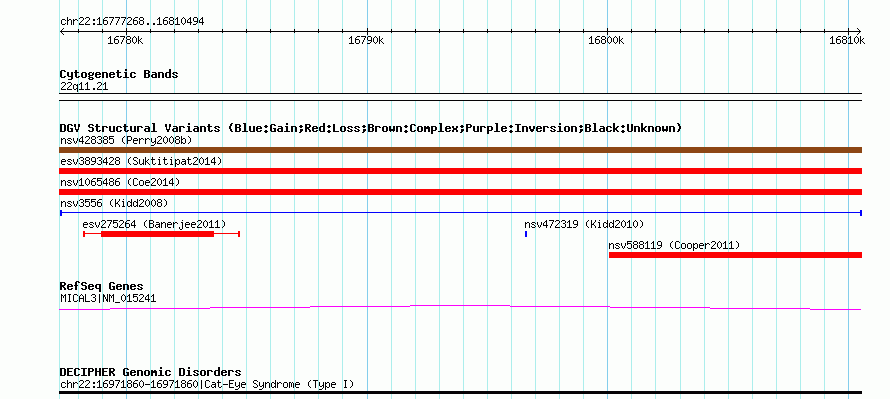This screenshot has height=399, width=890.
Task: Click the red esv3893428 loss bar
Action: point(461,171)
